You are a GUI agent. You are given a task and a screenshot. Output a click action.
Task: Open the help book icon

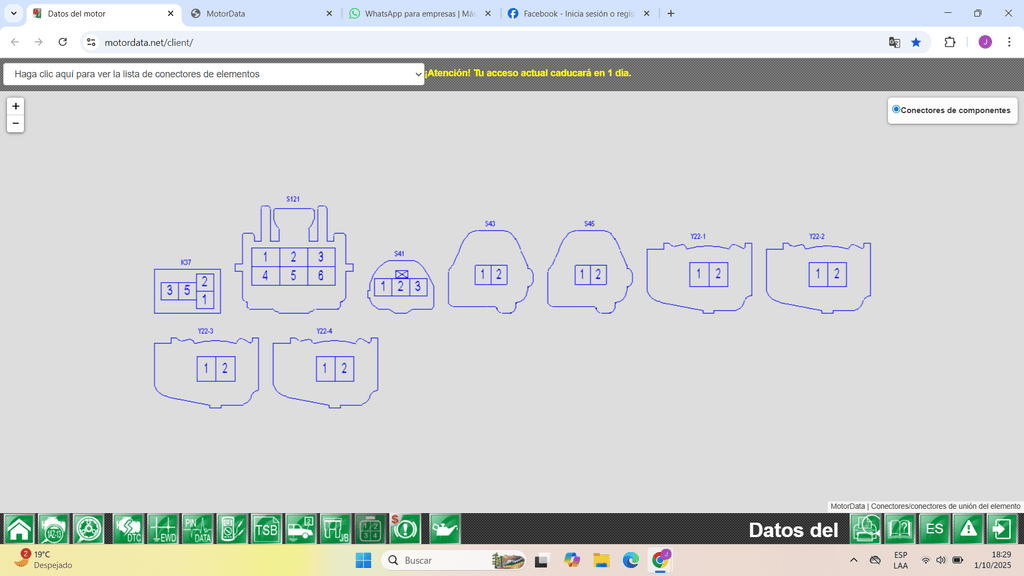(x=898, y=529)
